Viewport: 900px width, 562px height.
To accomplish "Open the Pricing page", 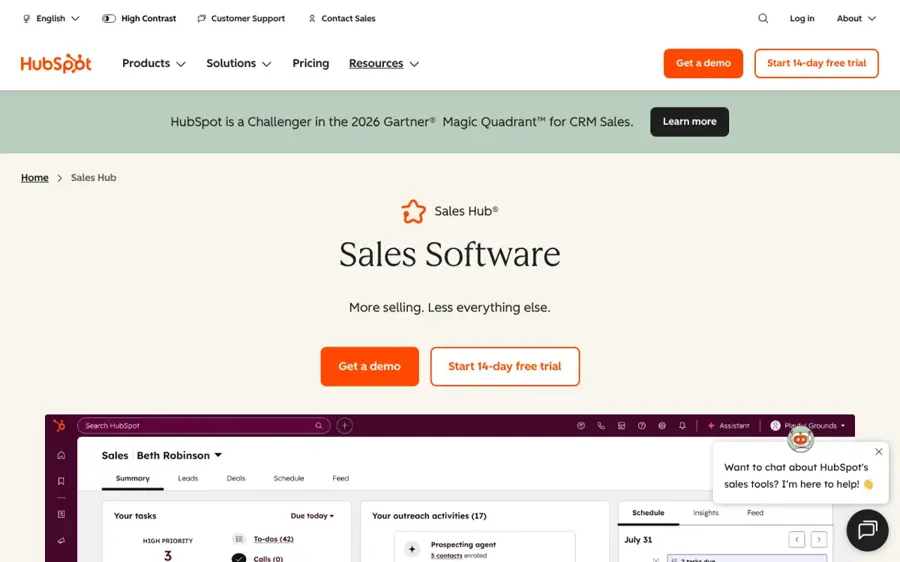I will pyautogui.click(x=311, y=63).
